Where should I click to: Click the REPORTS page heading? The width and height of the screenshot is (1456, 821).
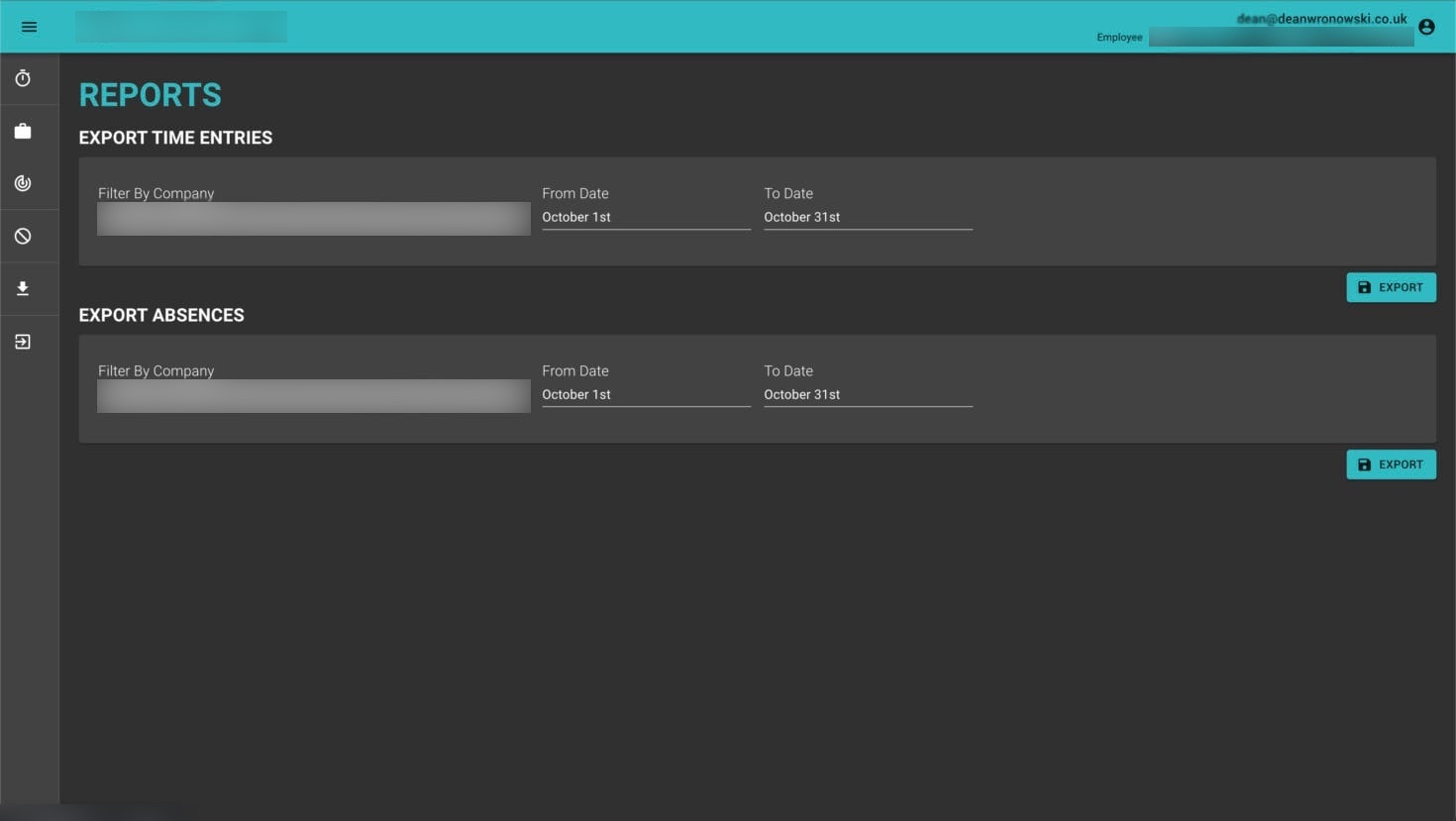point(151,95)
